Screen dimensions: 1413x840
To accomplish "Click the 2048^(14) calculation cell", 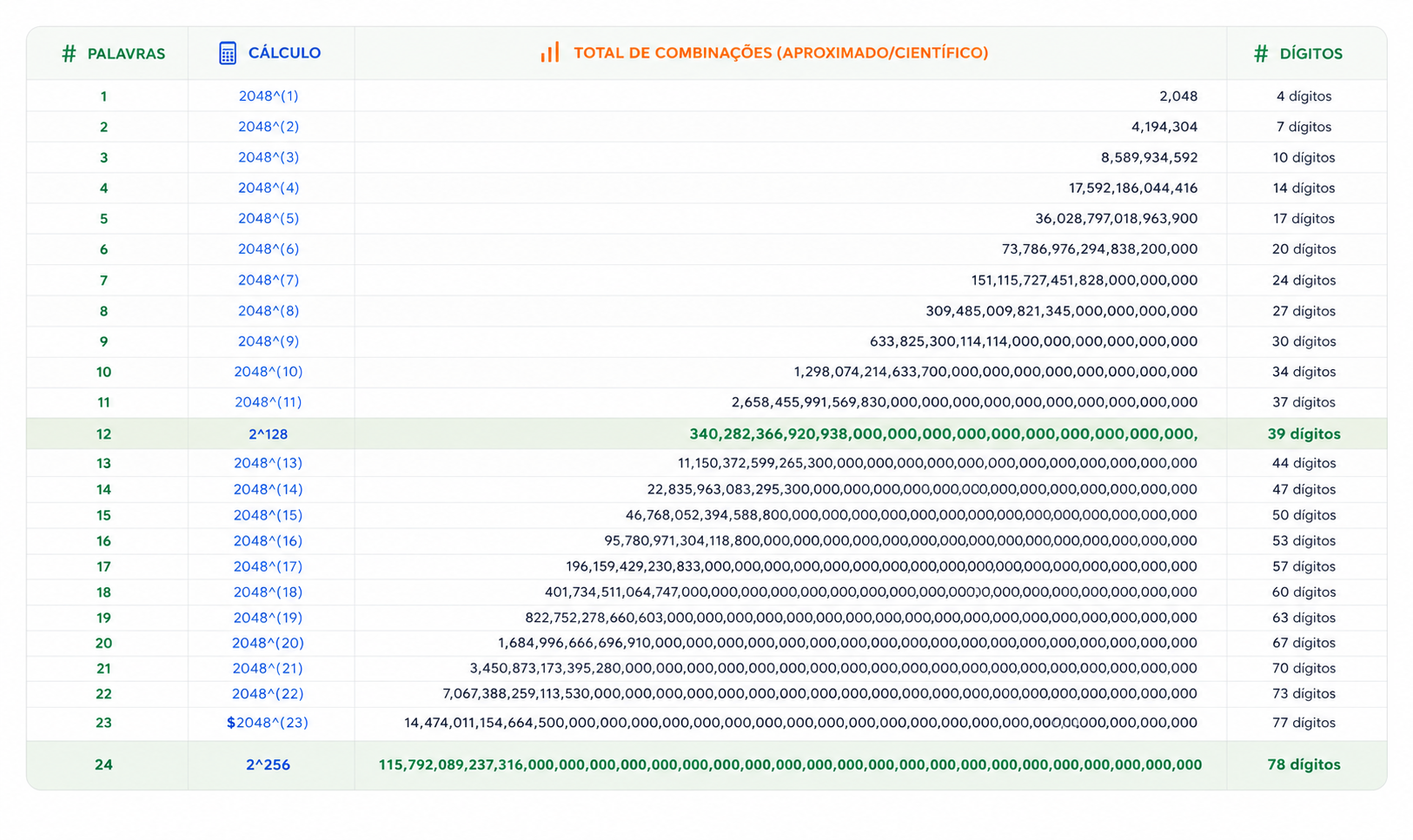I will pyautogui.click(x=268, y=489).
